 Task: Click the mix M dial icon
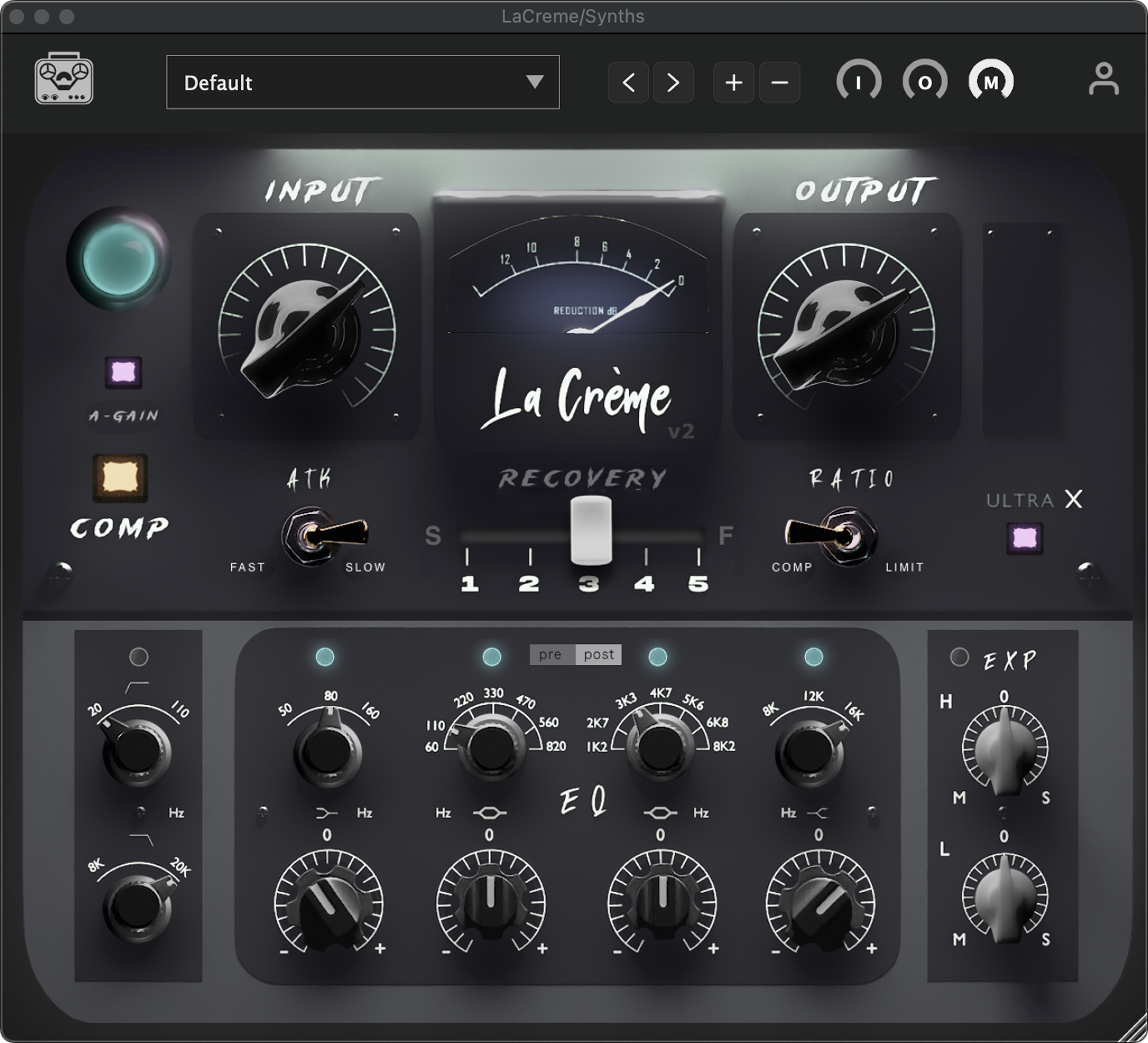991,82
